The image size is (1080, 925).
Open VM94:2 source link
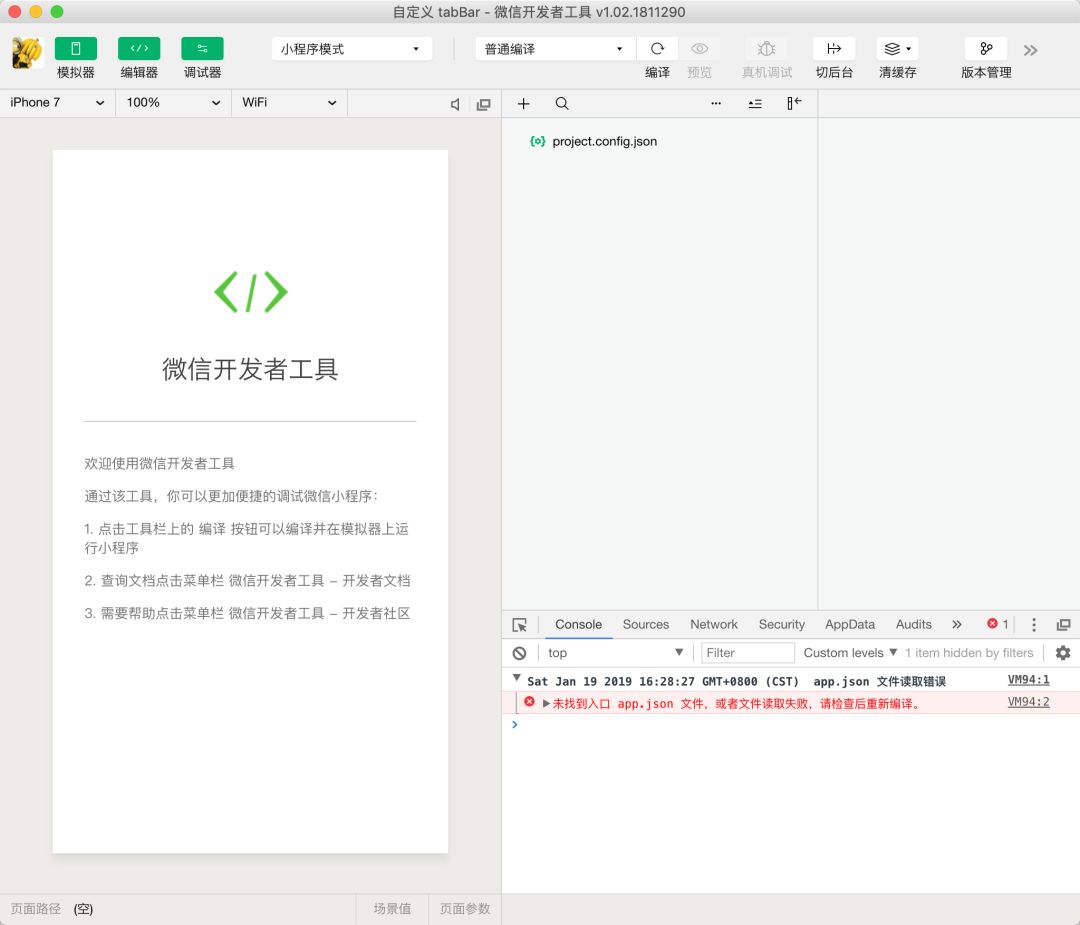click(x=1028, y=702)
